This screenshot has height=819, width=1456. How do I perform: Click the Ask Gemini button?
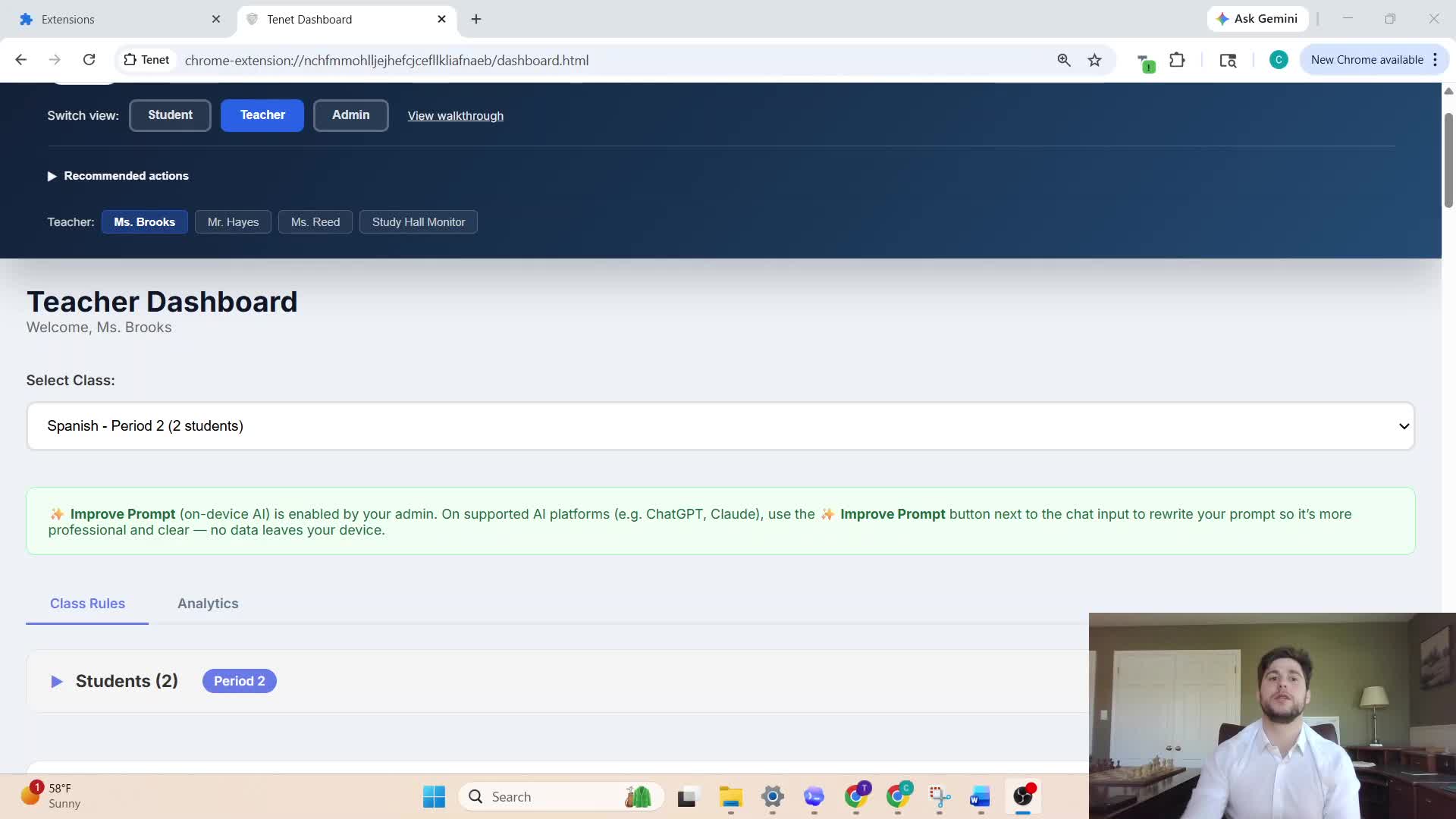[1257, 19]
